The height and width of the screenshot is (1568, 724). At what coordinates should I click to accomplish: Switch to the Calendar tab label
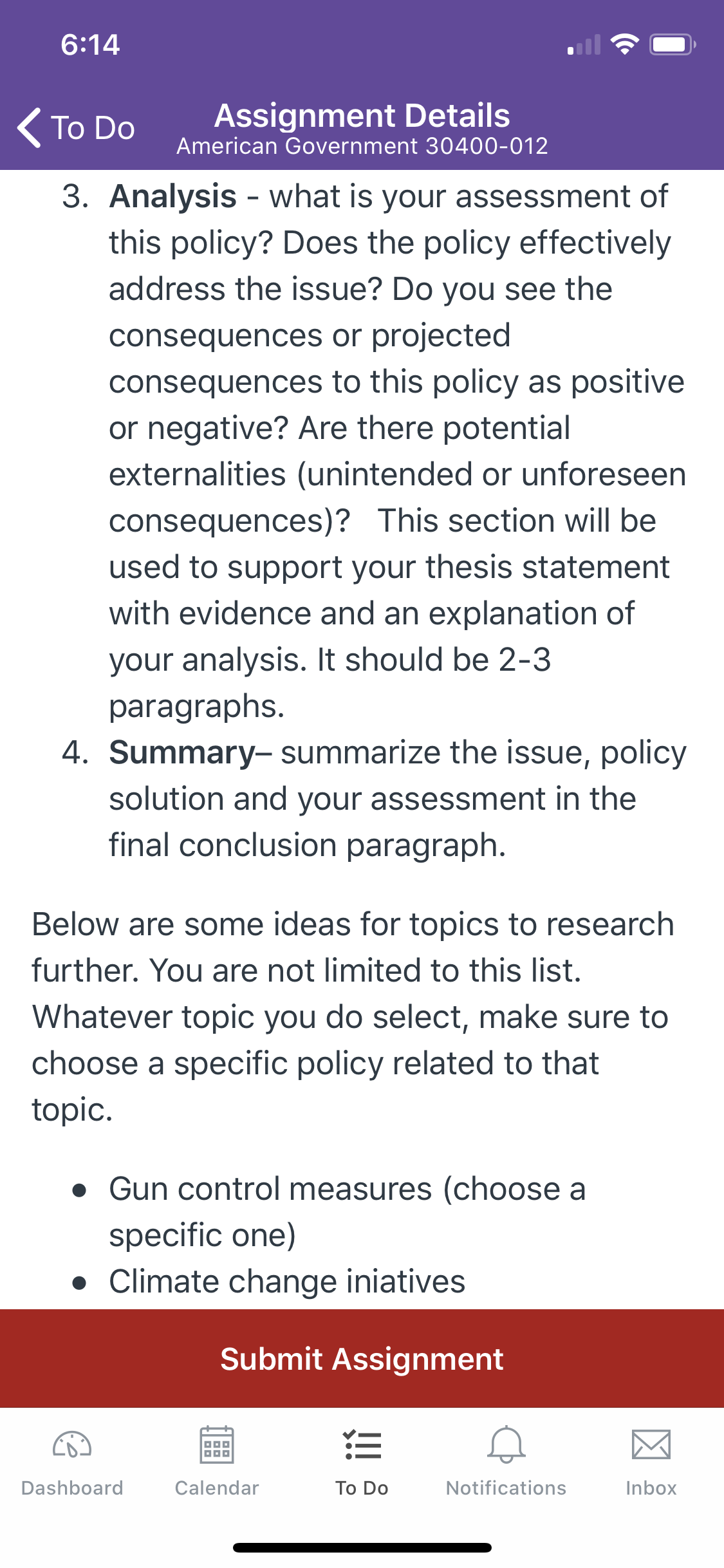(217, 1488)
